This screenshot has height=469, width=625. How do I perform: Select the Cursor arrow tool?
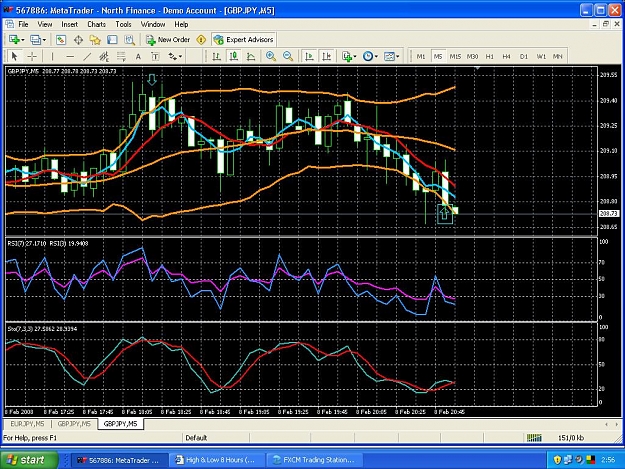pyautogui.click(x=15, y=57)
